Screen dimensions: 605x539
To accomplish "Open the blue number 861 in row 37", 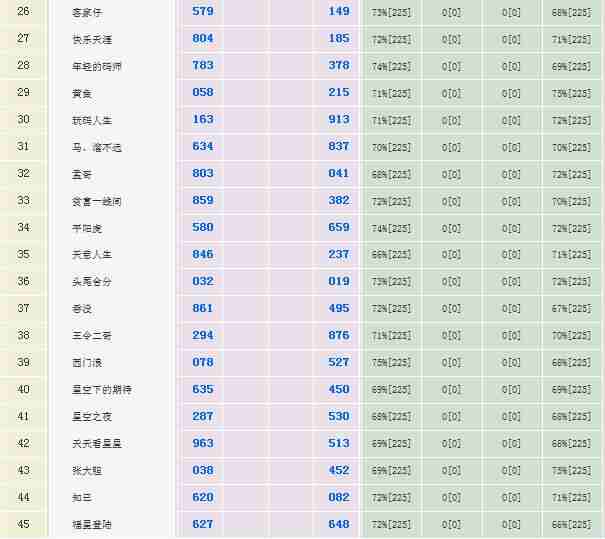I will pos(203,309).
